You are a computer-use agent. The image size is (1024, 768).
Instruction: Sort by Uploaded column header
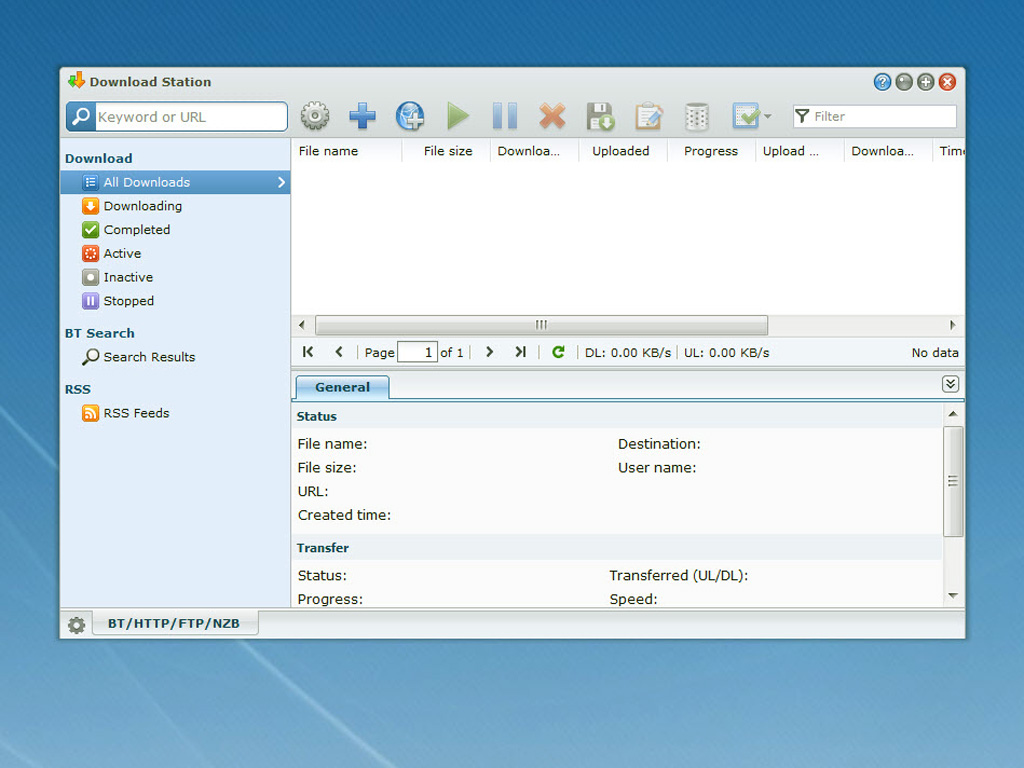pos(622,151)
